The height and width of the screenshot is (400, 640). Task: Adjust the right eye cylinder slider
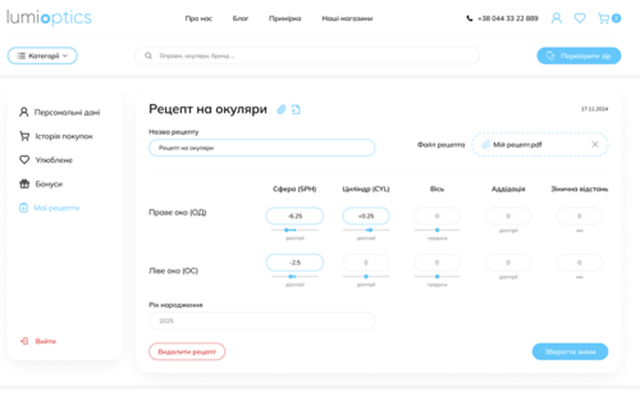(366, 230)
